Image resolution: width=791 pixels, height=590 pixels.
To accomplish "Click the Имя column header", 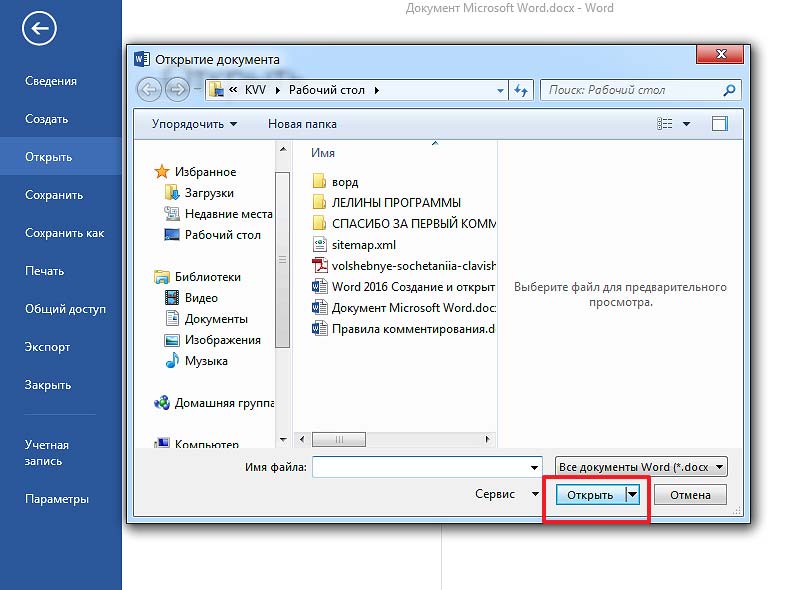I will tap(323, 153).
